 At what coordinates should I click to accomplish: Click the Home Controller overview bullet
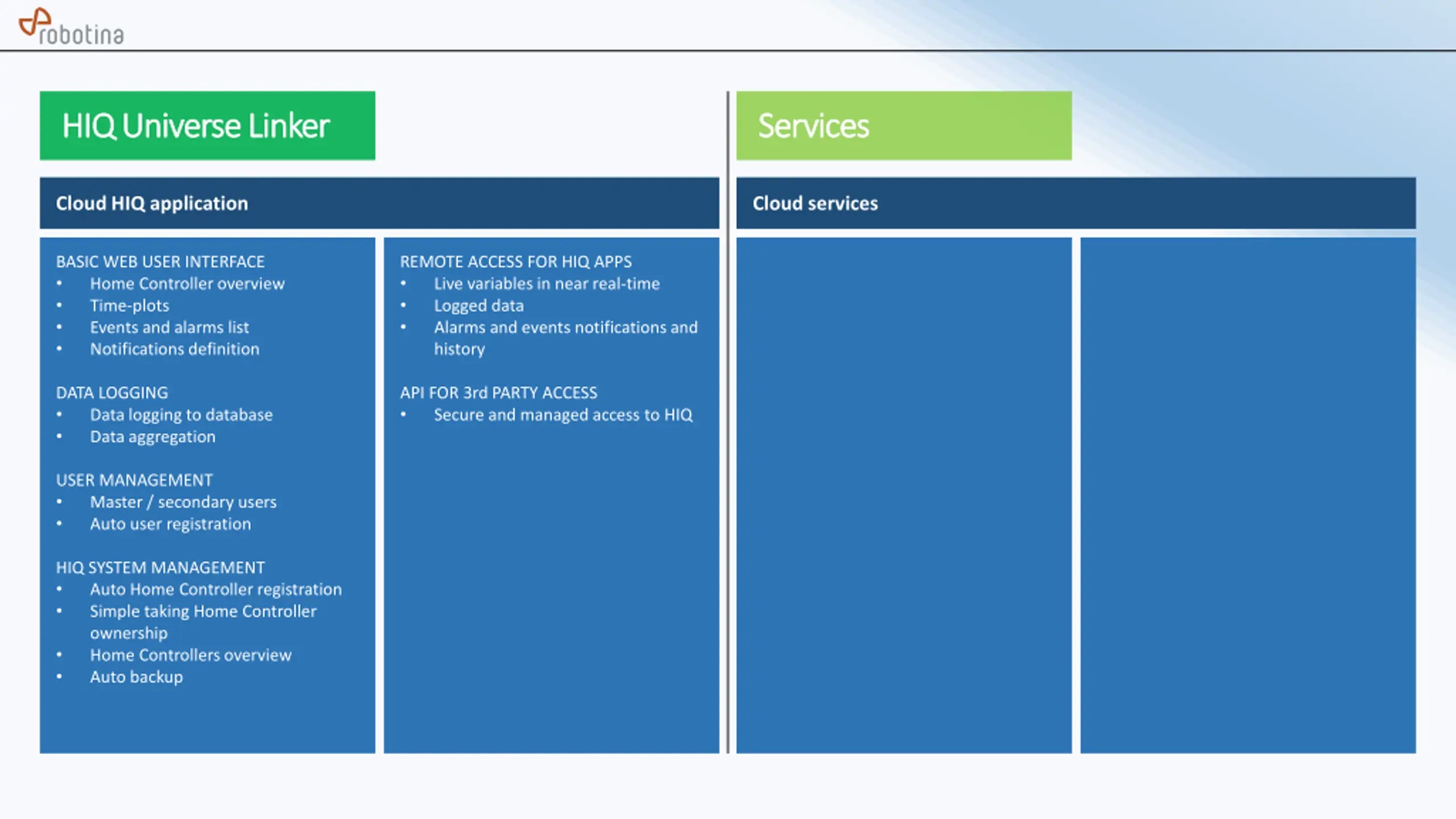click(x=187, y=284)
